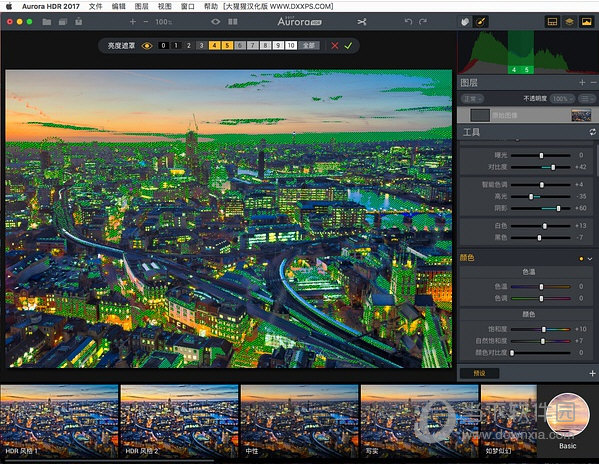Open the Aurora HDR 2017 application menu
Image resolution: width=599 pixels, height=464 pixels.
pyautogui.click(x=51, y=6)
